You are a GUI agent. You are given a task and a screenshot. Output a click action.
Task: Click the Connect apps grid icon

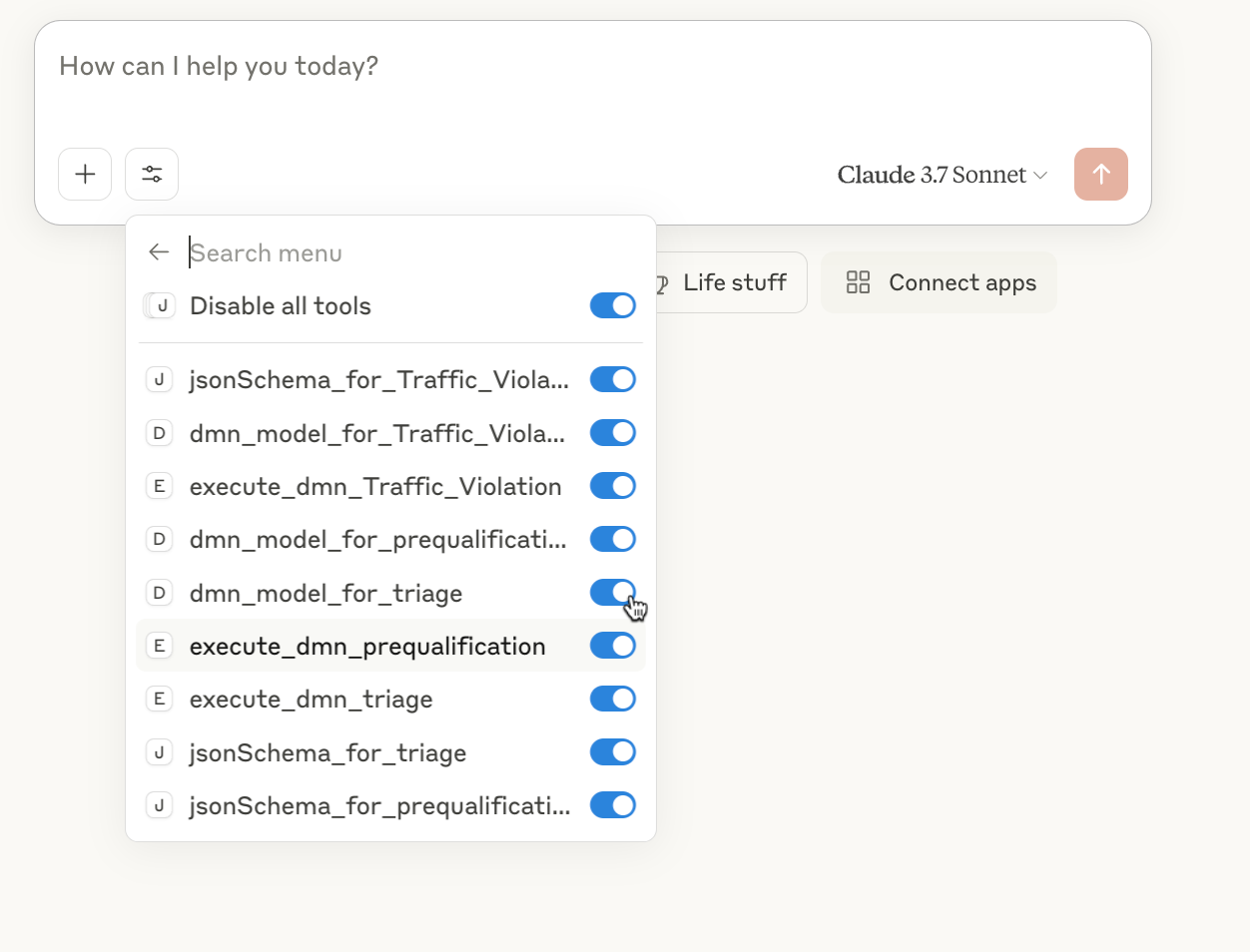[858, 282]
